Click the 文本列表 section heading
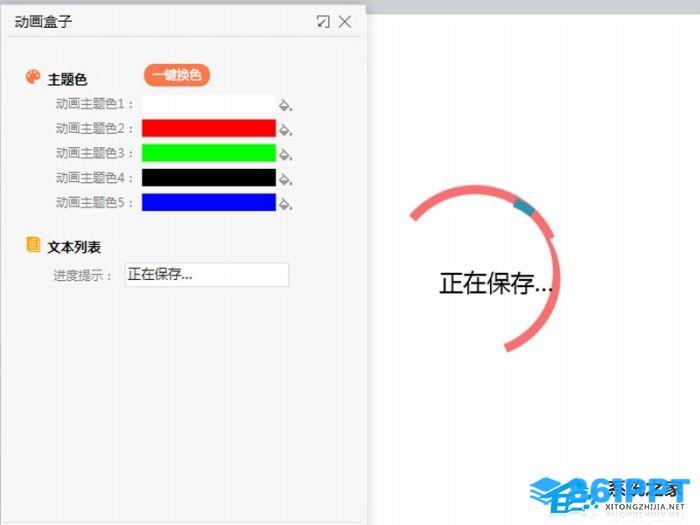The image size is (700, 525). pyautogui.click(x=74, y=247)
